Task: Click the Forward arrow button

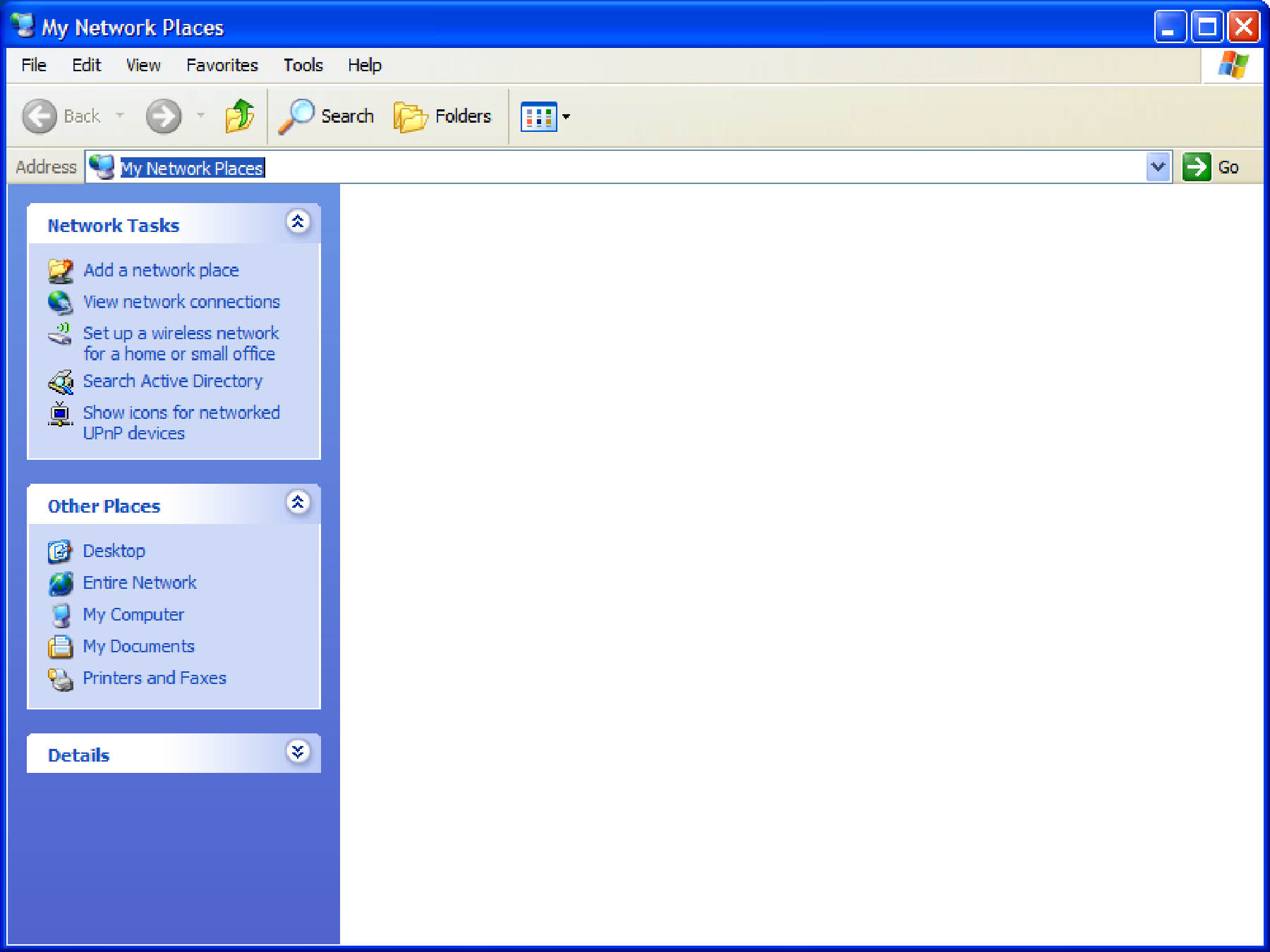Action: (164, 116)
